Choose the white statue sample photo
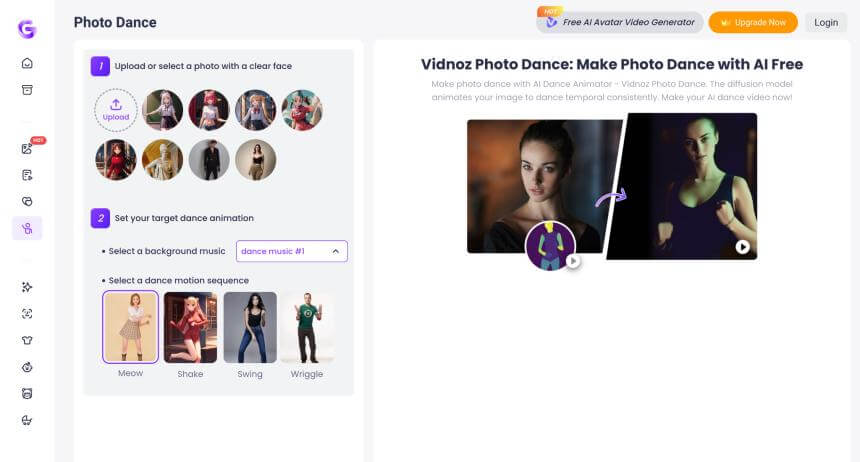 [x=162, y=160]
